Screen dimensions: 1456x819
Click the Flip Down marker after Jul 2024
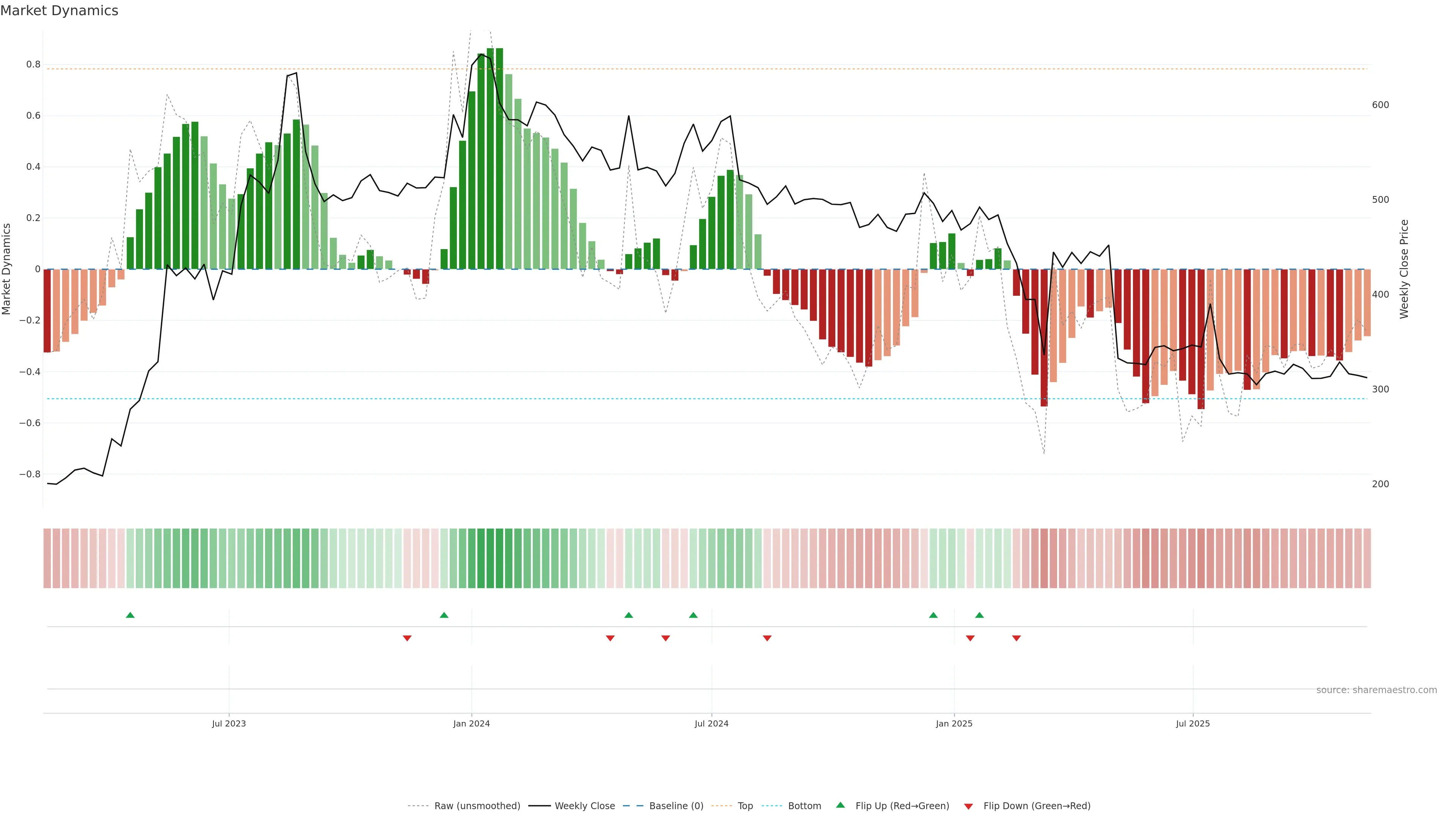click(767, 638)
